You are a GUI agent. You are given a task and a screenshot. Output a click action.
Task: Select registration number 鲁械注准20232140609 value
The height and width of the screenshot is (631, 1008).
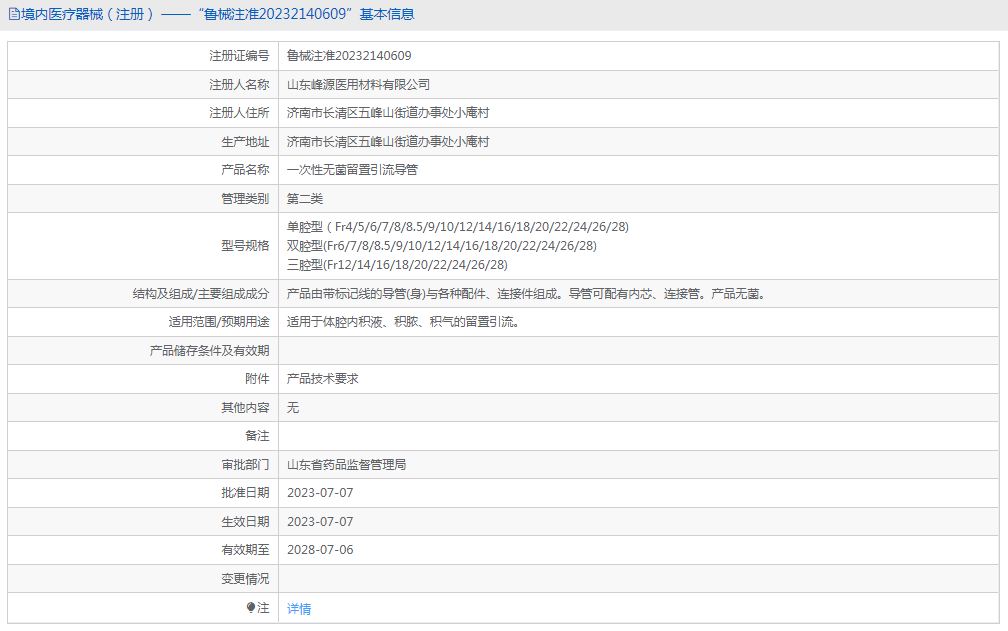coord(349,56)
